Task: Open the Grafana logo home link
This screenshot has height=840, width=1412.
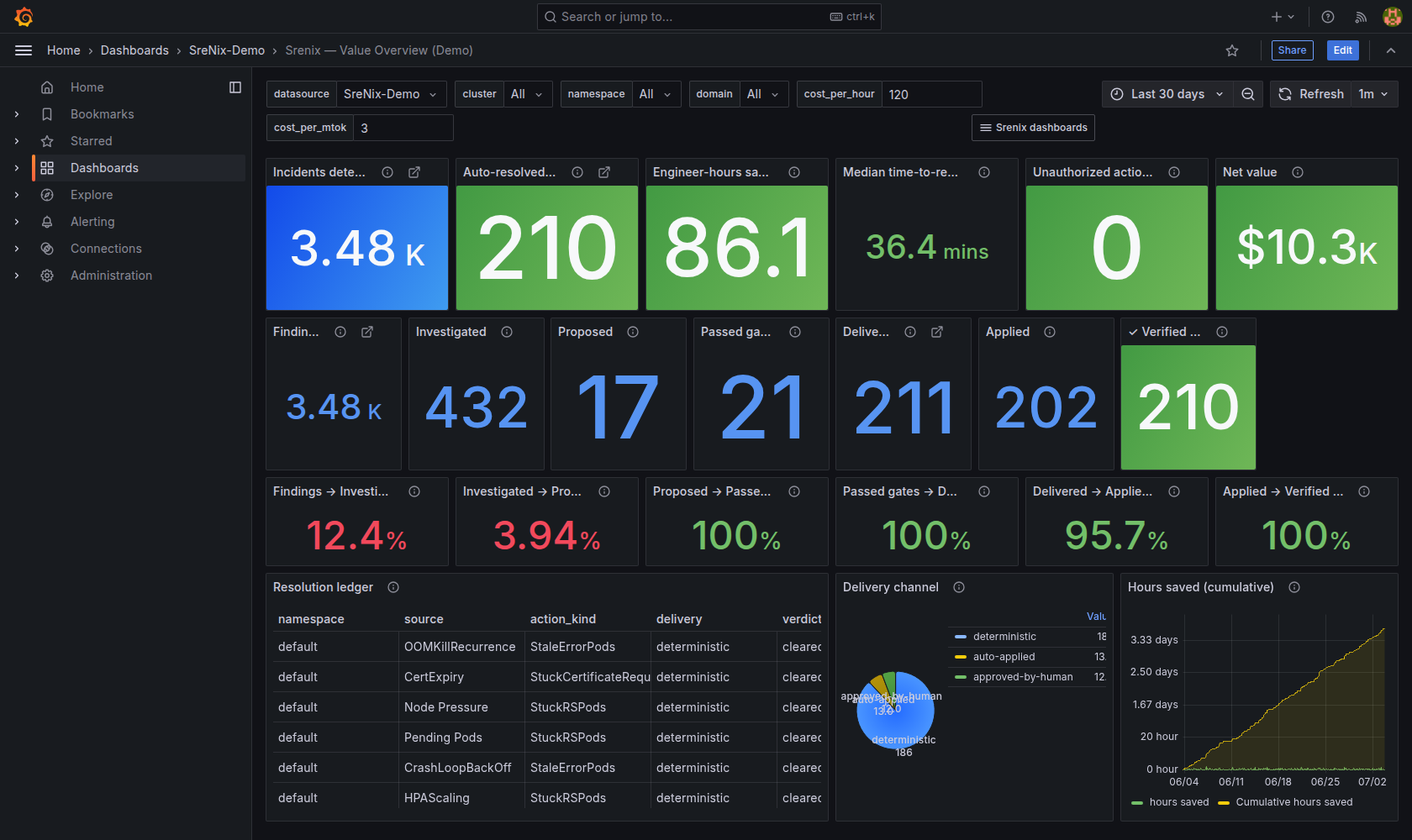Action: tap(24, 17)
